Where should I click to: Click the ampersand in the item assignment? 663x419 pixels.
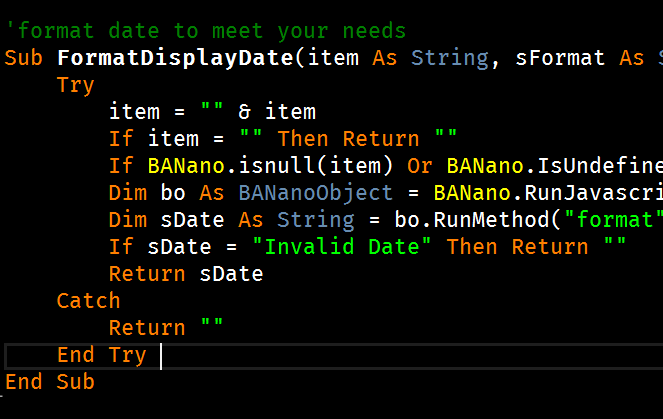(245, 111)
